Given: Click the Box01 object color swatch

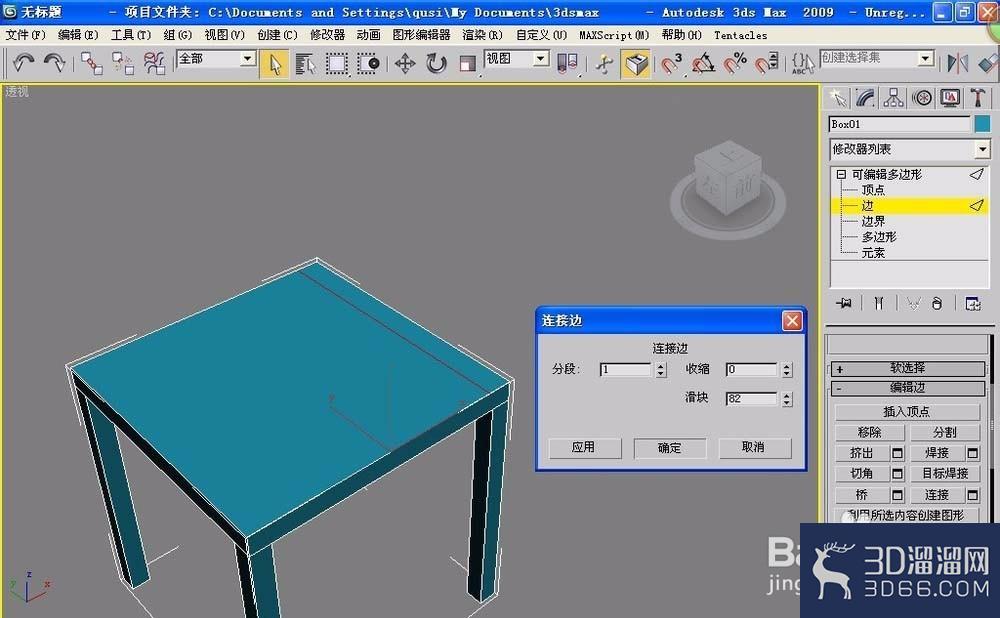Looking at the screenshot, I should pyautogui.click(x=982, y=124).
